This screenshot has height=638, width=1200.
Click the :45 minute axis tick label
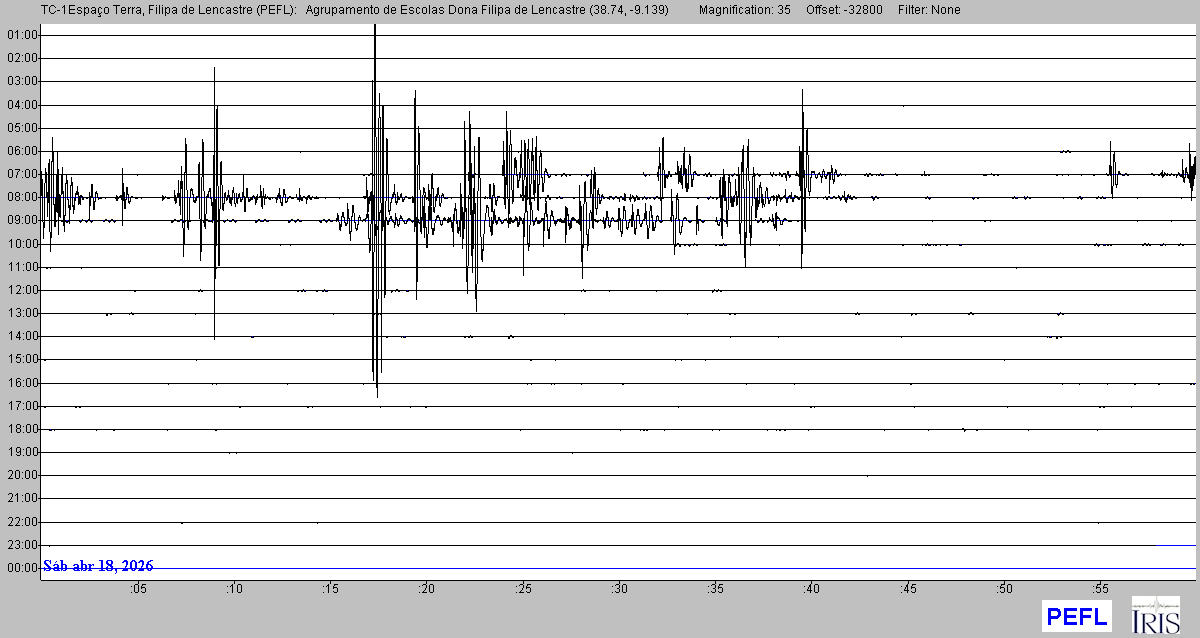coord(908,589)
